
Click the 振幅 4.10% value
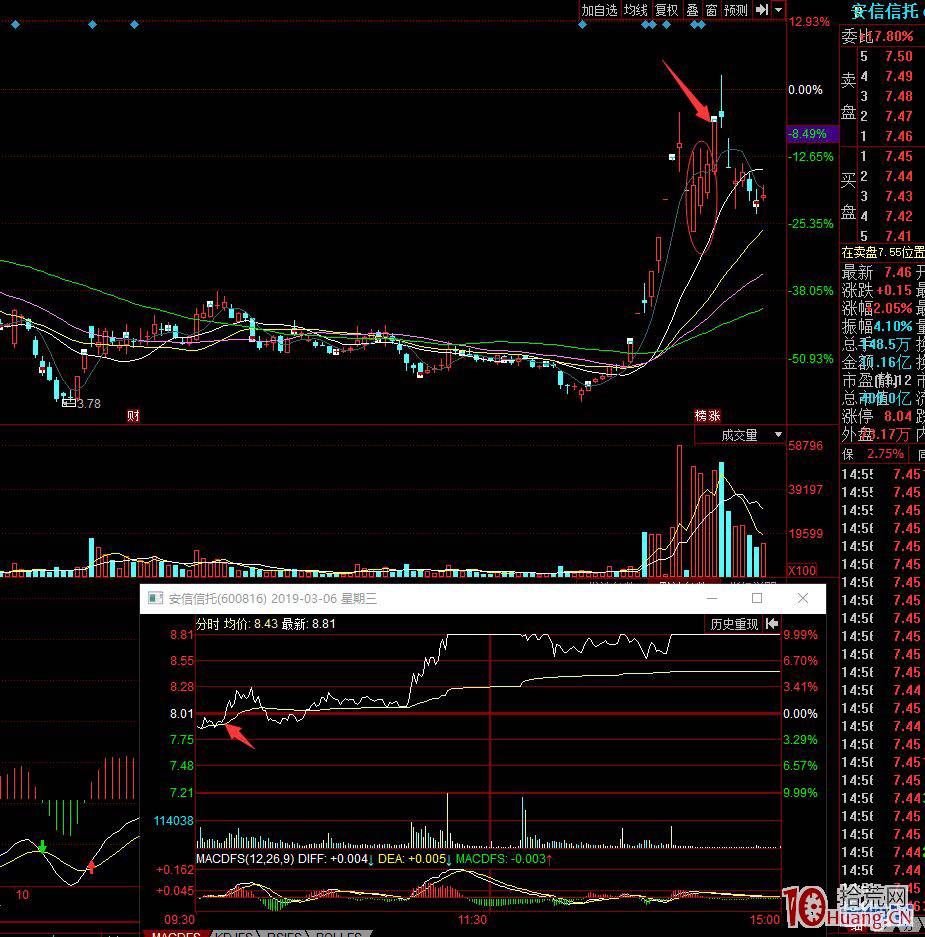[x=893, y=326]
